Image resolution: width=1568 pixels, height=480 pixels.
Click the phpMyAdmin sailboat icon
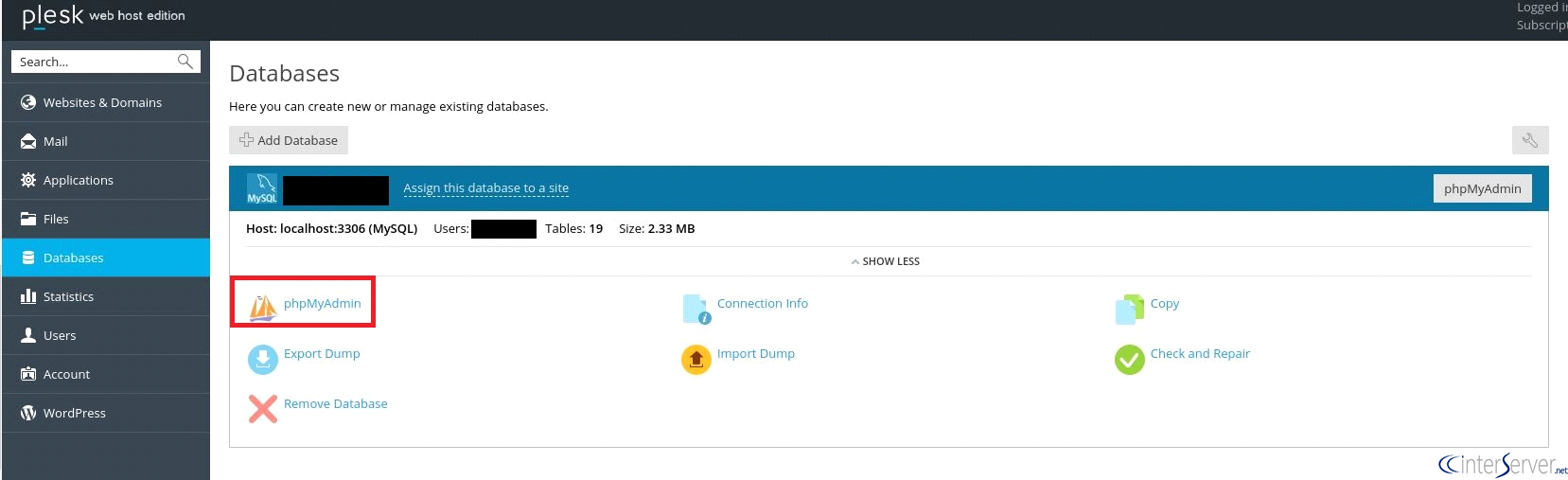tap(262, 307)
